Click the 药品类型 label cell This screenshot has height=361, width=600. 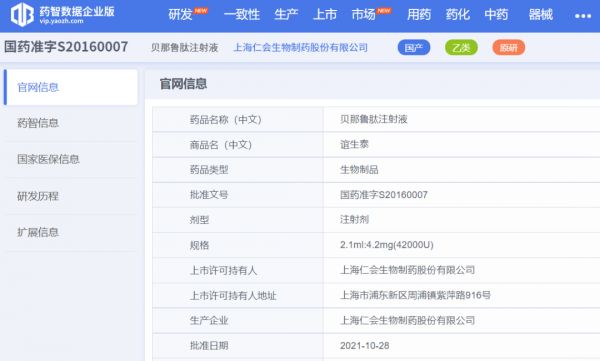238,170
